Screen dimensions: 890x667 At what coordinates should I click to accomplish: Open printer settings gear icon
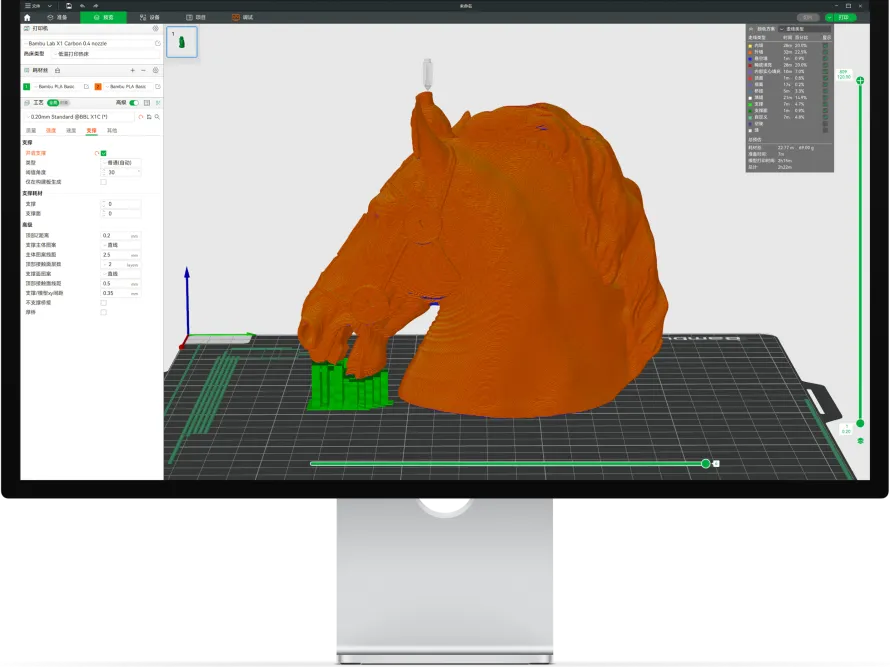click(x=156, y=28)
